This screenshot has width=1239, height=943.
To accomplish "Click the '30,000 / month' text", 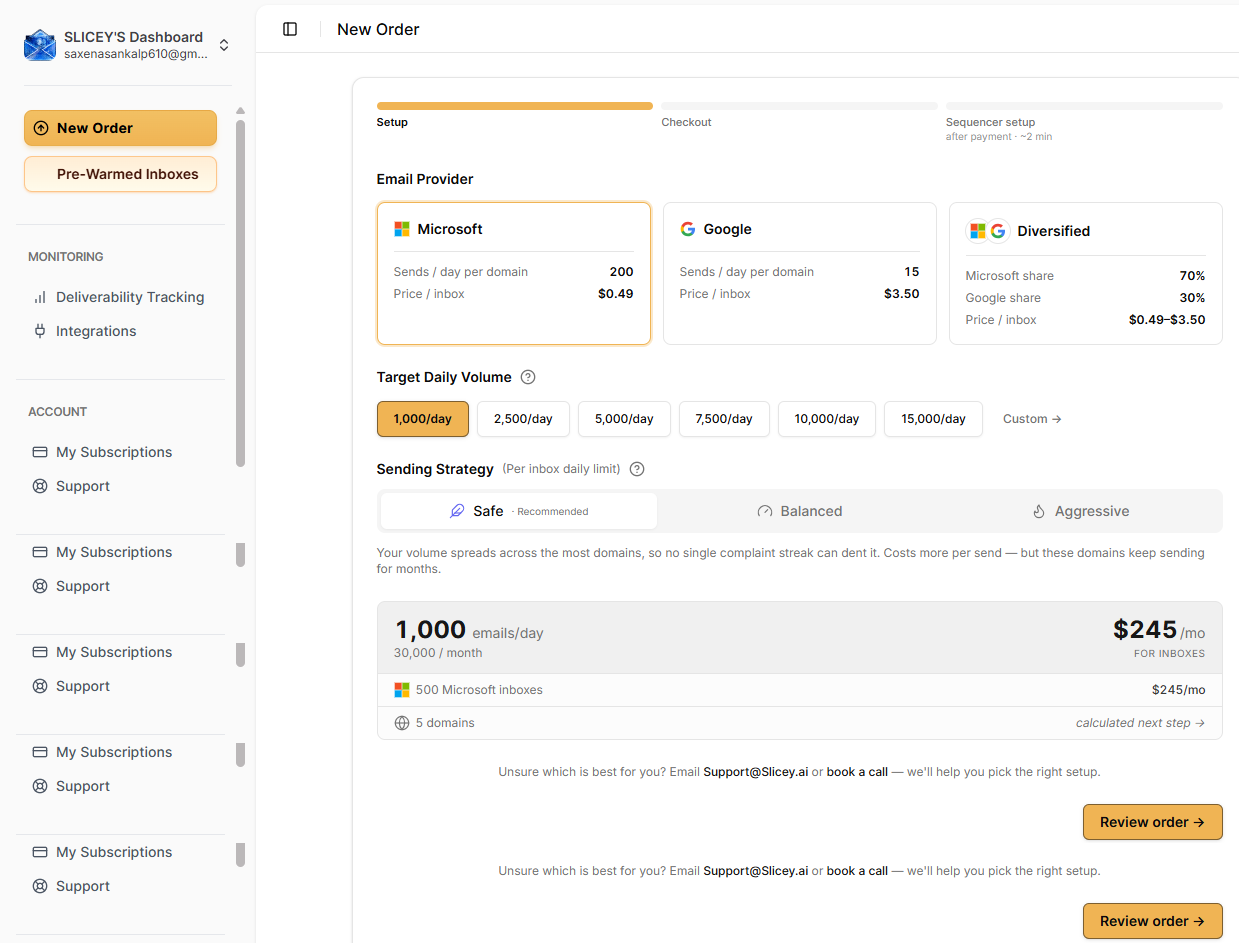I will point(438,653).
